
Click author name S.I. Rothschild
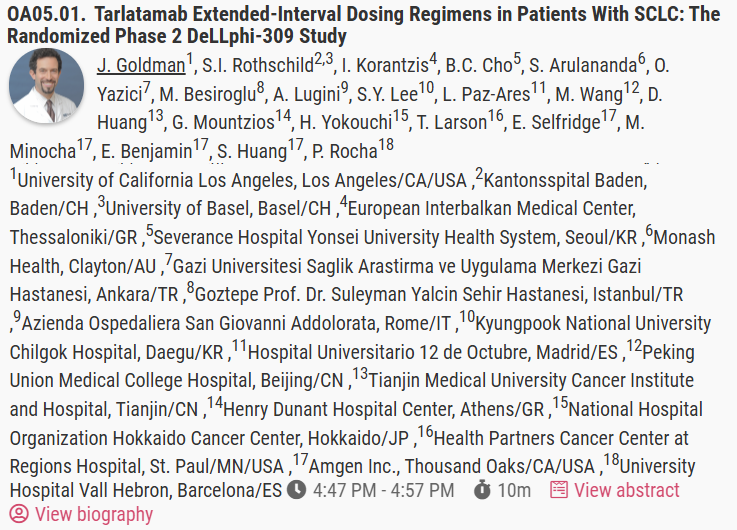(258, 65)
